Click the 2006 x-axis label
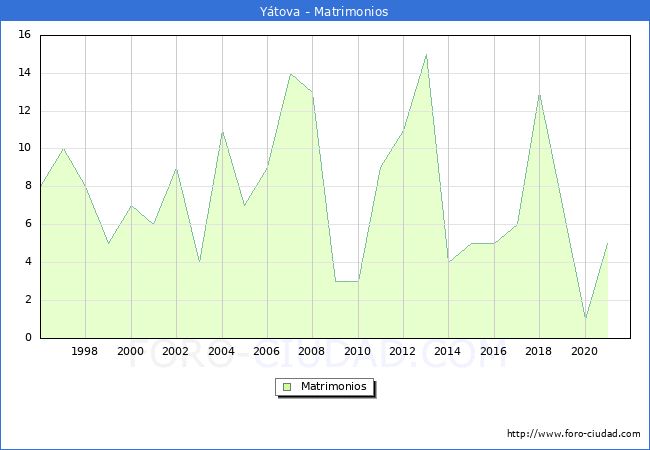650x450 pixels. (x=267, y=351)
